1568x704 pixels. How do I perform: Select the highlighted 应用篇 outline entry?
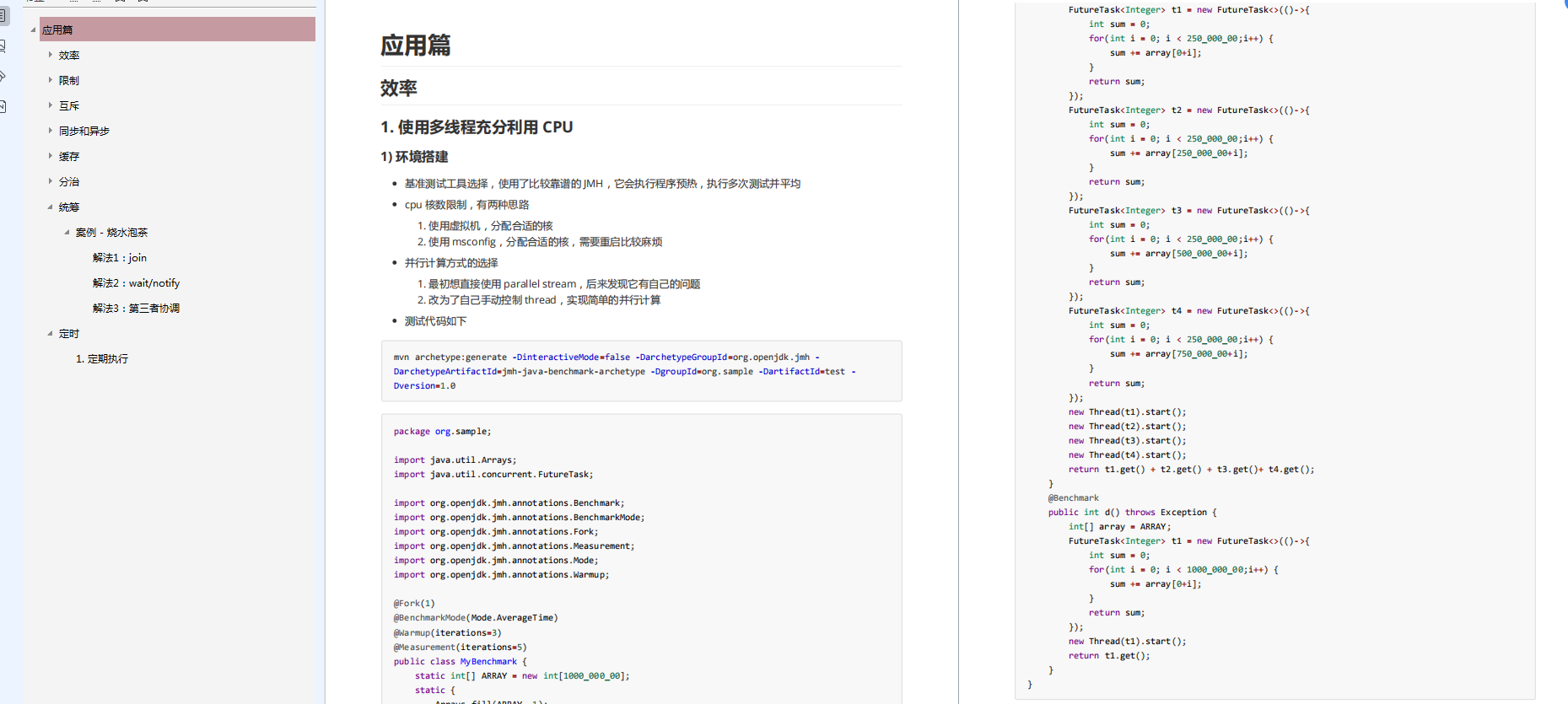(x=177, y=30)
